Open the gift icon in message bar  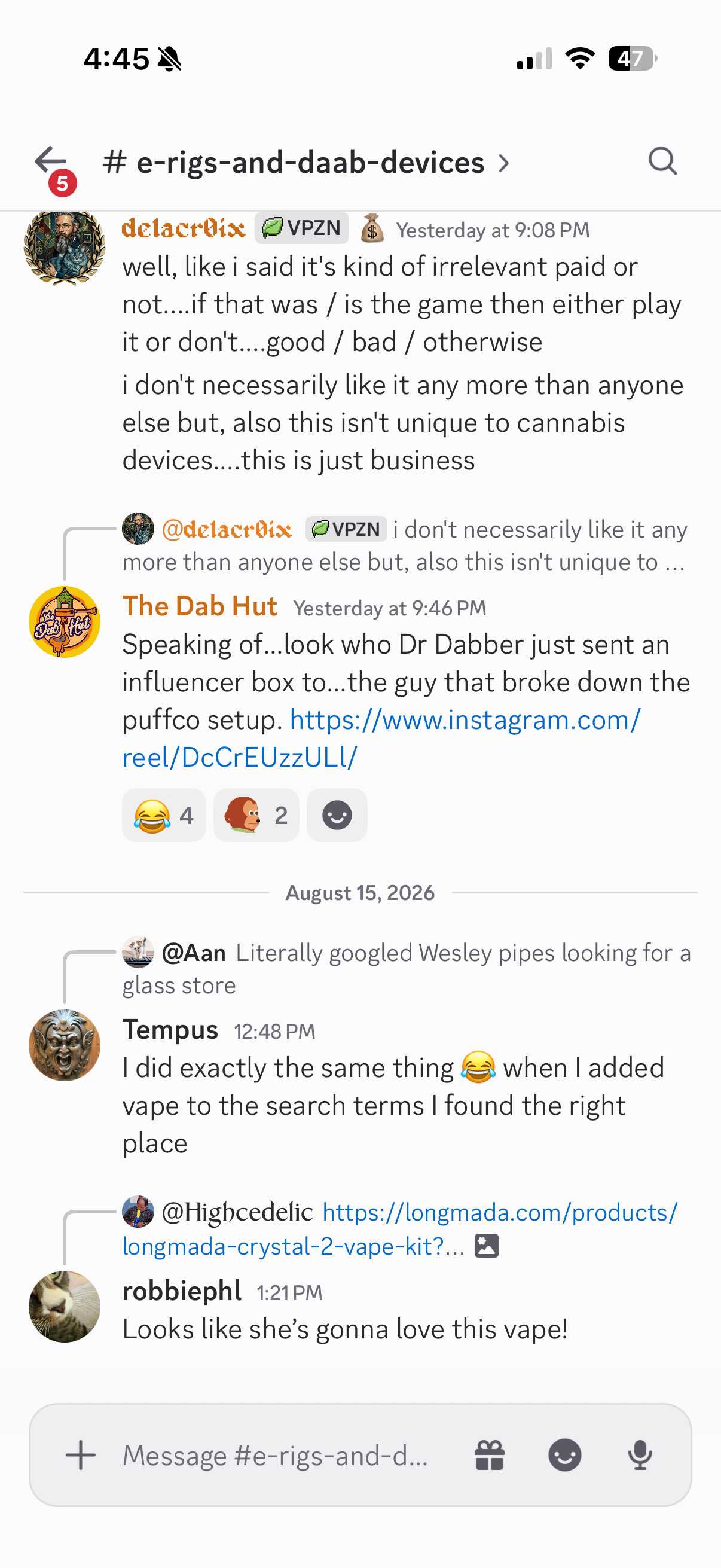click(x=489, y=1456)
